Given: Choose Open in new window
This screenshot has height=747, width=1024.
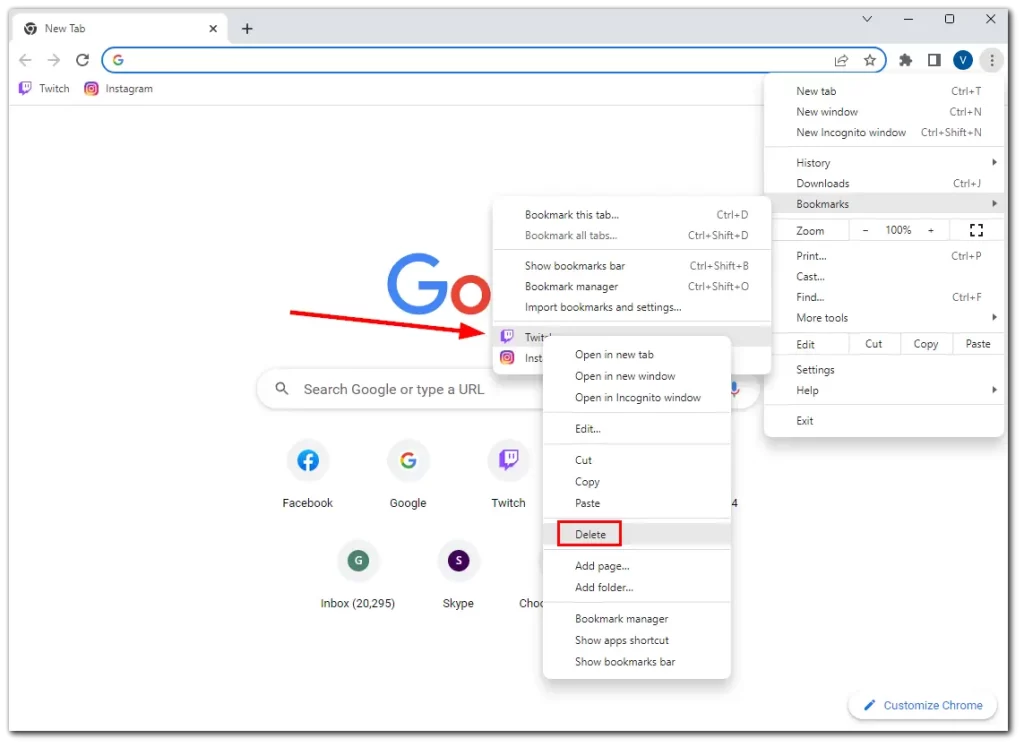Looking at the screenshot, I should 637,376.
